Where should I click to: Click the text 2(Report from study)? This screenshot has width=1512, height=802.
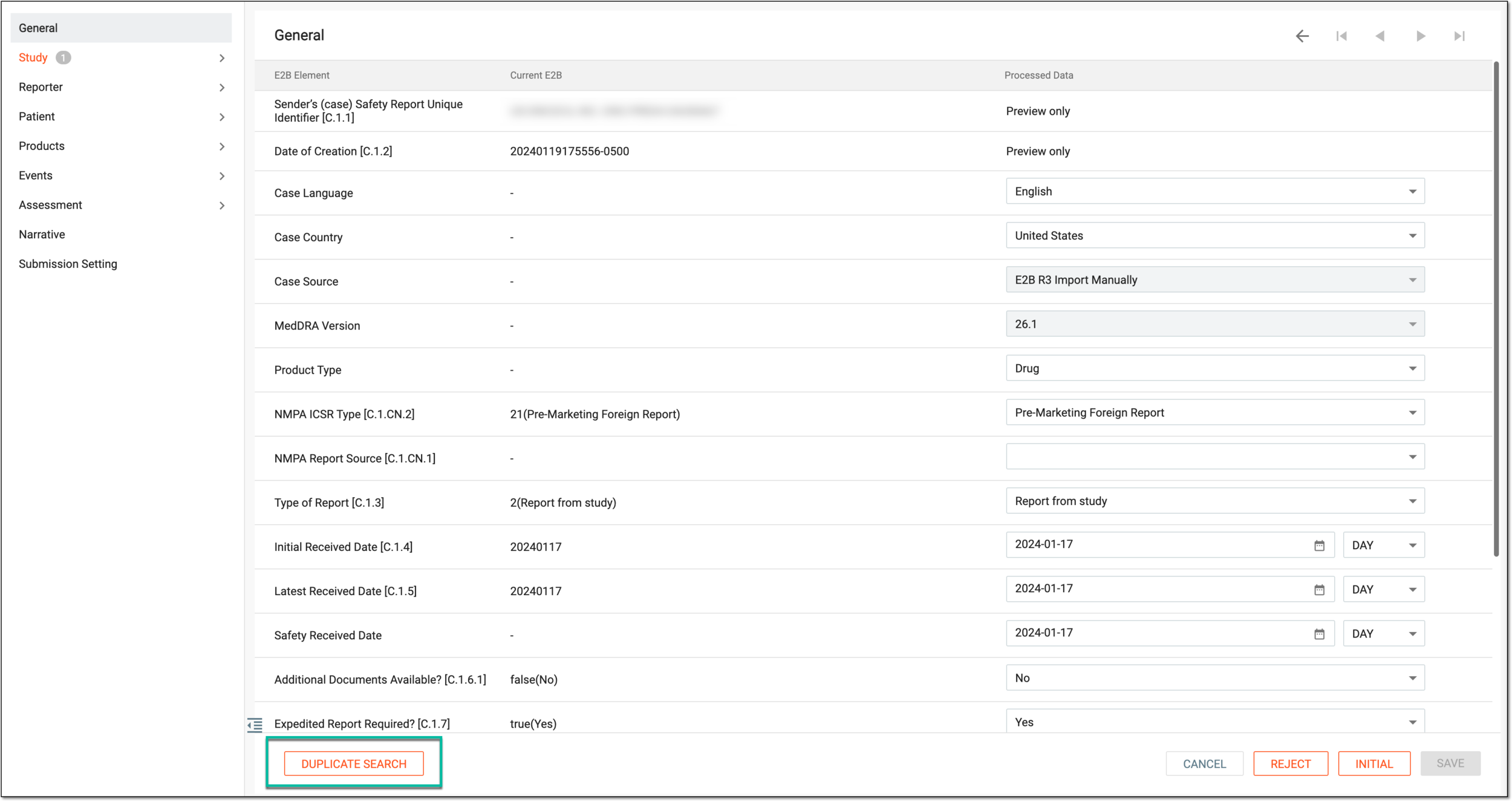(x=563, y=503)
